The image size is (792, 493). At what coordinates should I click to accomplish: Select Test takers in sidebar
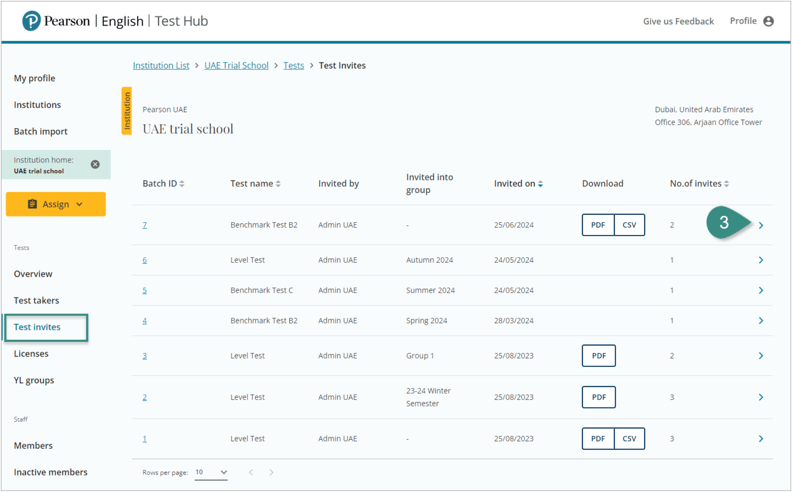point(36,300)
